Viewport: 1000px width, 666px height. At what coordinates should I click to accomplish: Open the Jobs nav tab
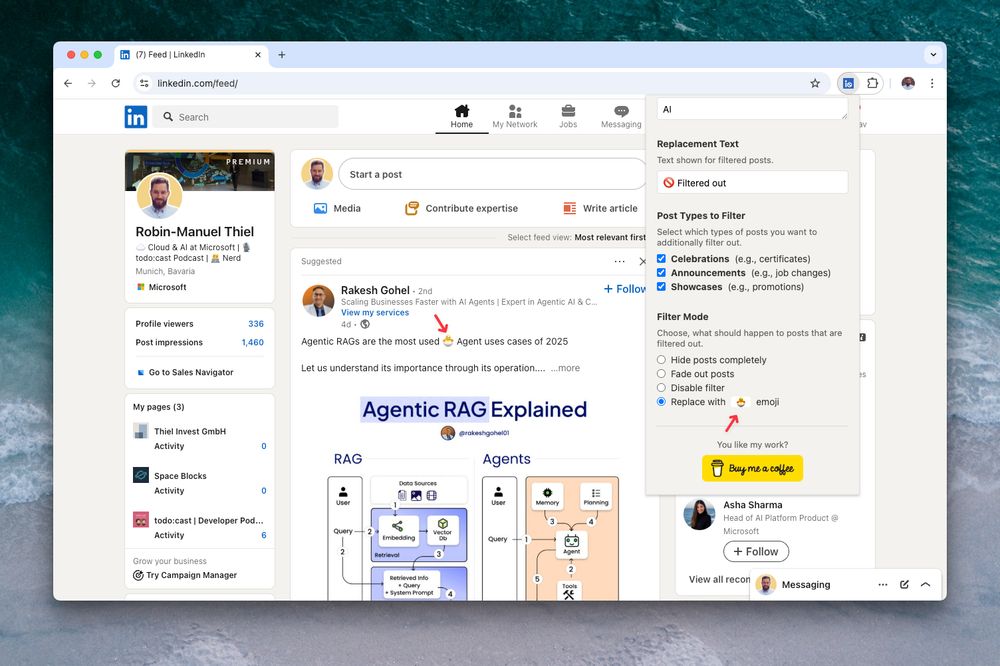coord(568,117)
